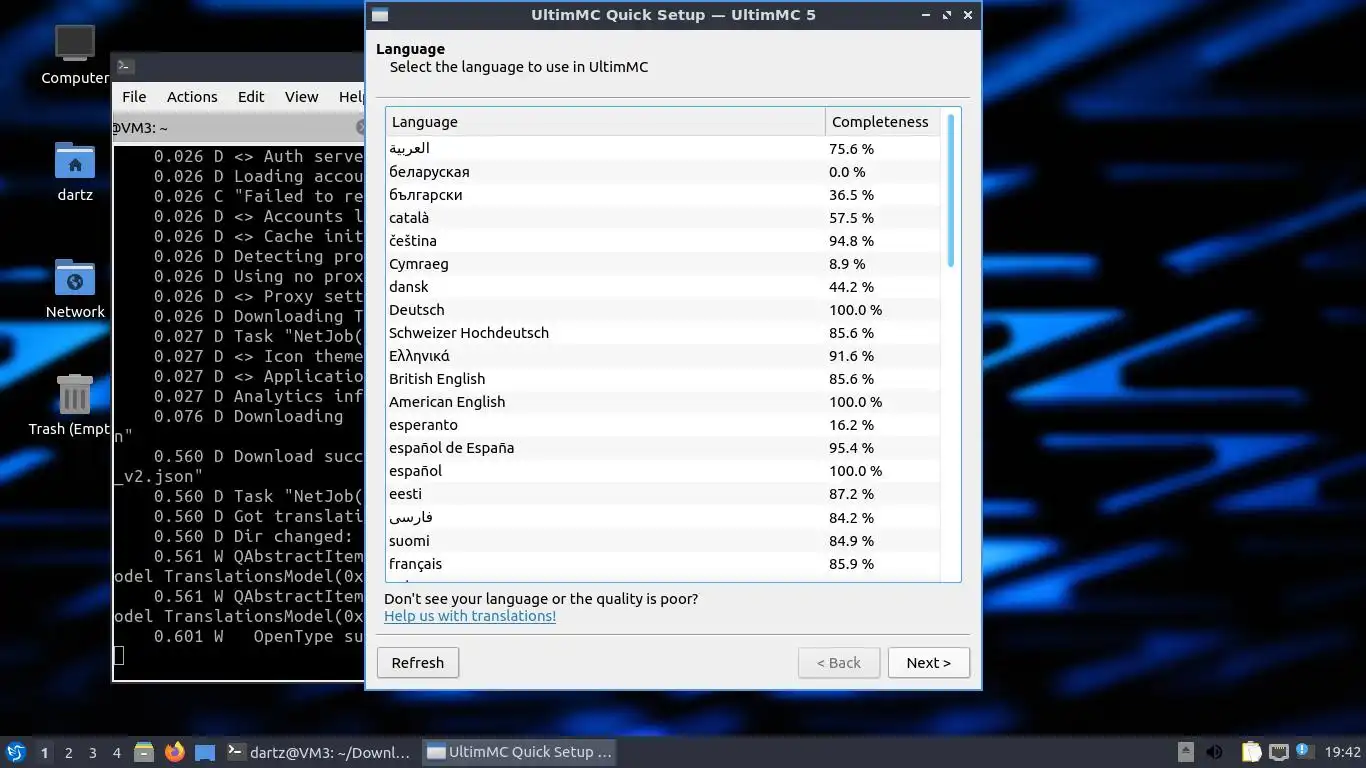Select the Deutsch language row

[x=662, y=310]
